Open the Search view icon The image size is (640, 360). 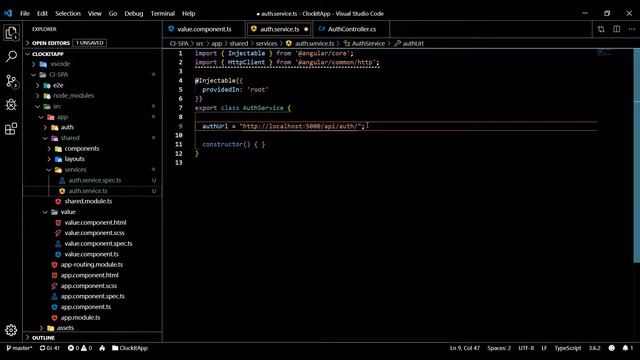point(11,56)
